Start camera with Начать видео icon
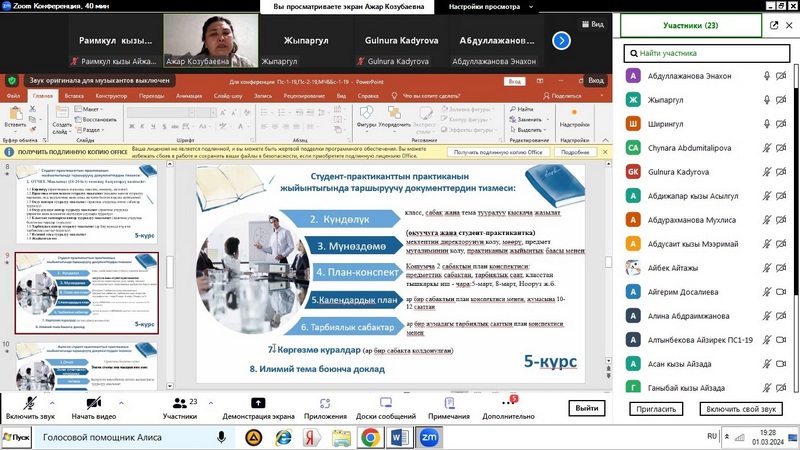Screen dimensions: 800x450 93,403
